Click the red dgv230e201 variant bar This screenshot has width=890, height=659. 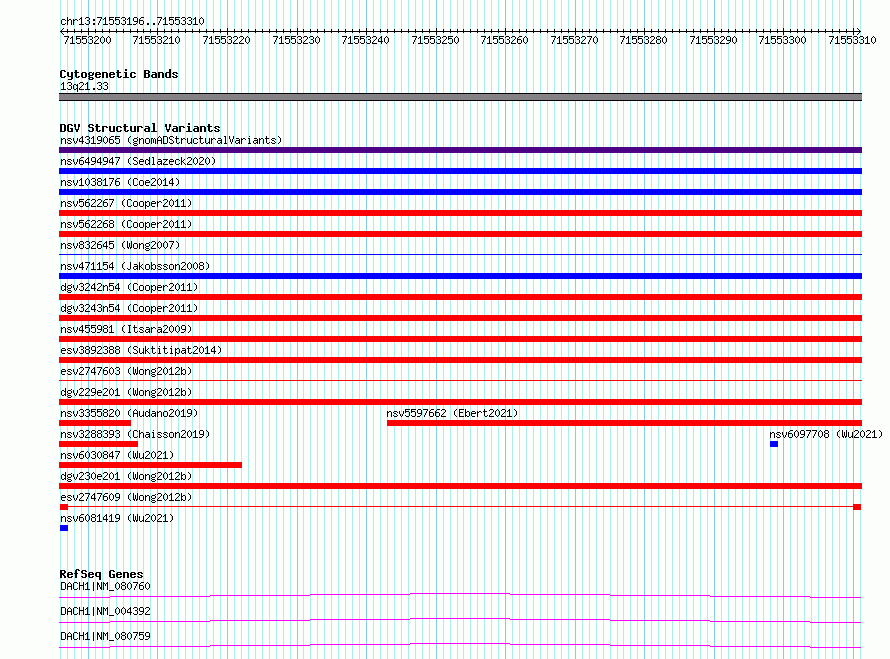tap(460, 486)
